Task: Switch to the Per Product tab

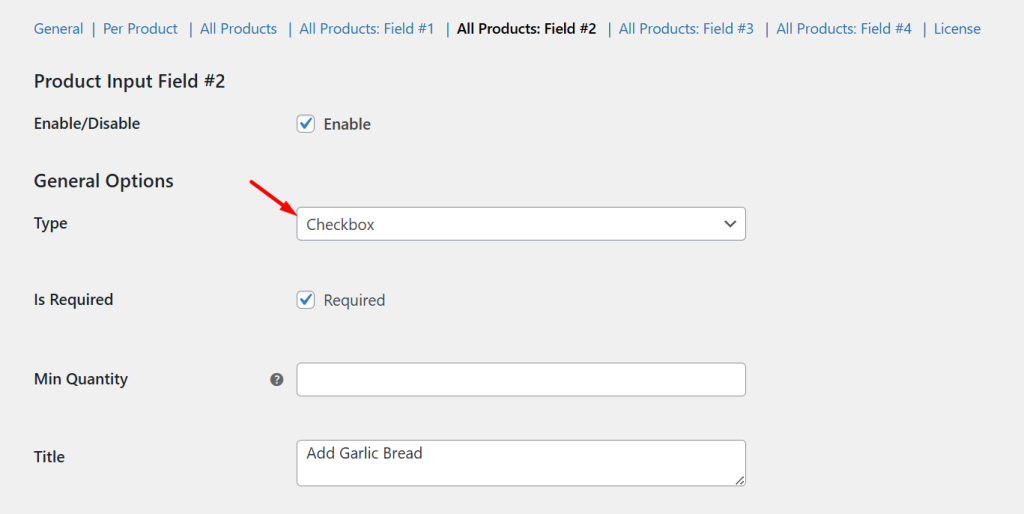Action: click(140, 29)
